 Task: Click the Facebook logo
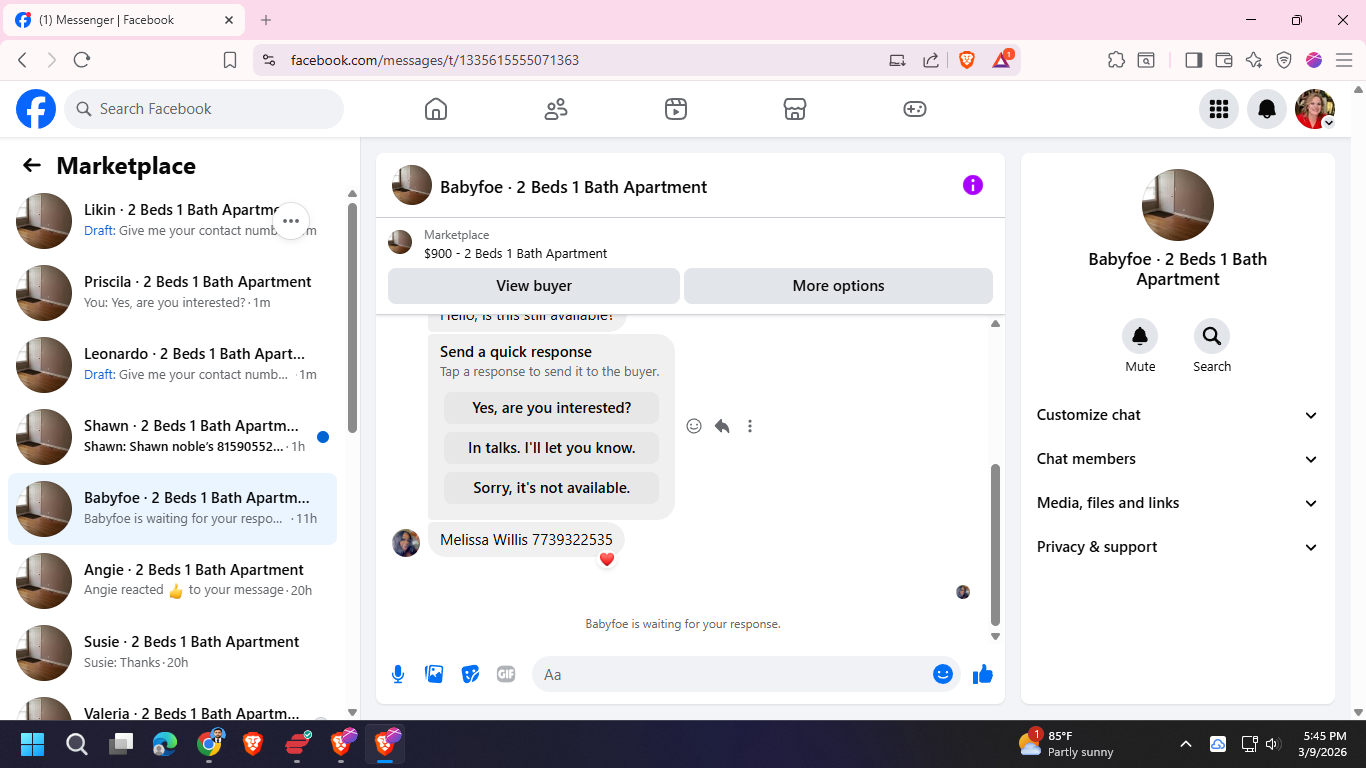(36, 109)
